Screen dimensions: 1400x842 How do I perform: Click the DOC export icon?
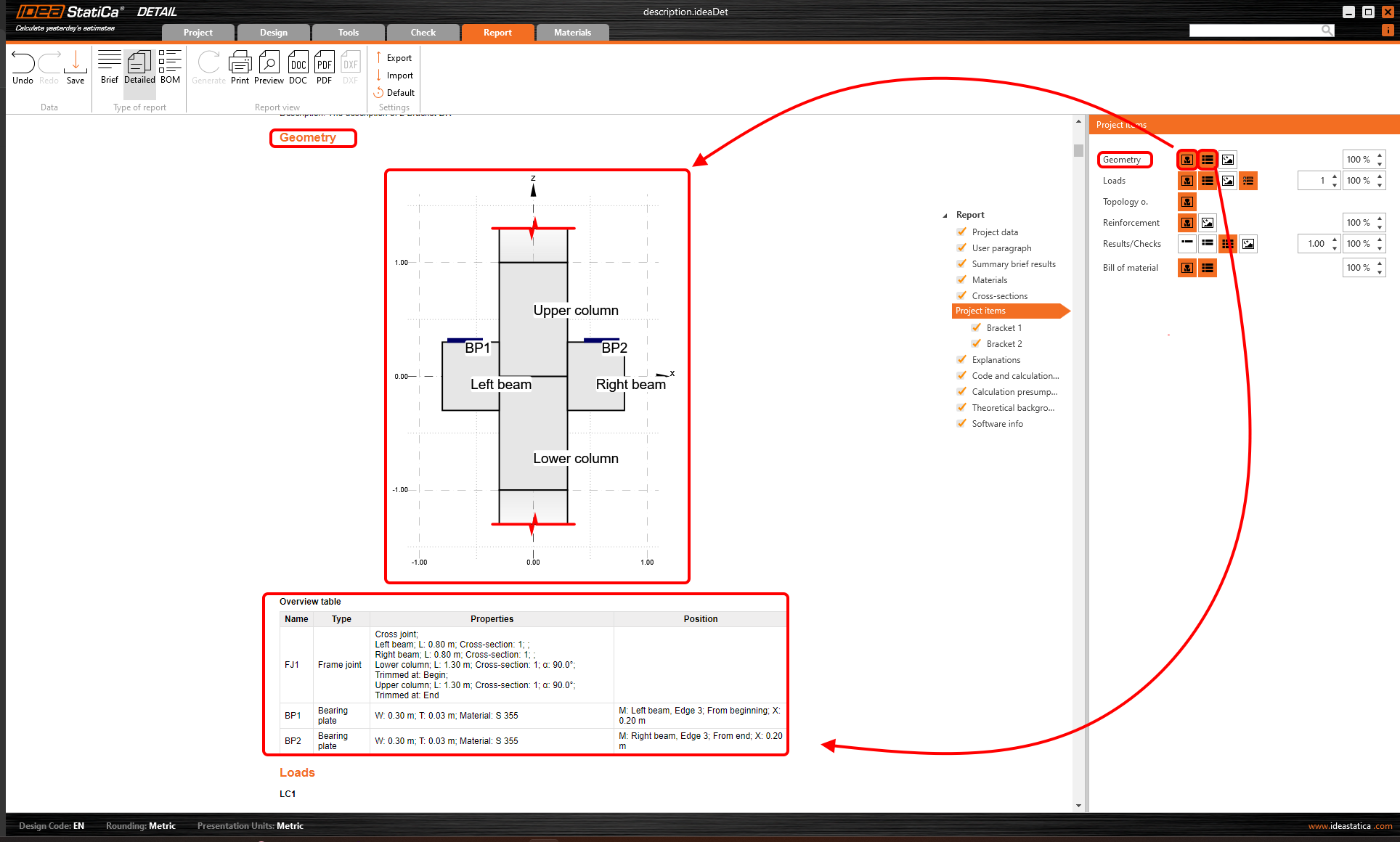tap(298, 68)
